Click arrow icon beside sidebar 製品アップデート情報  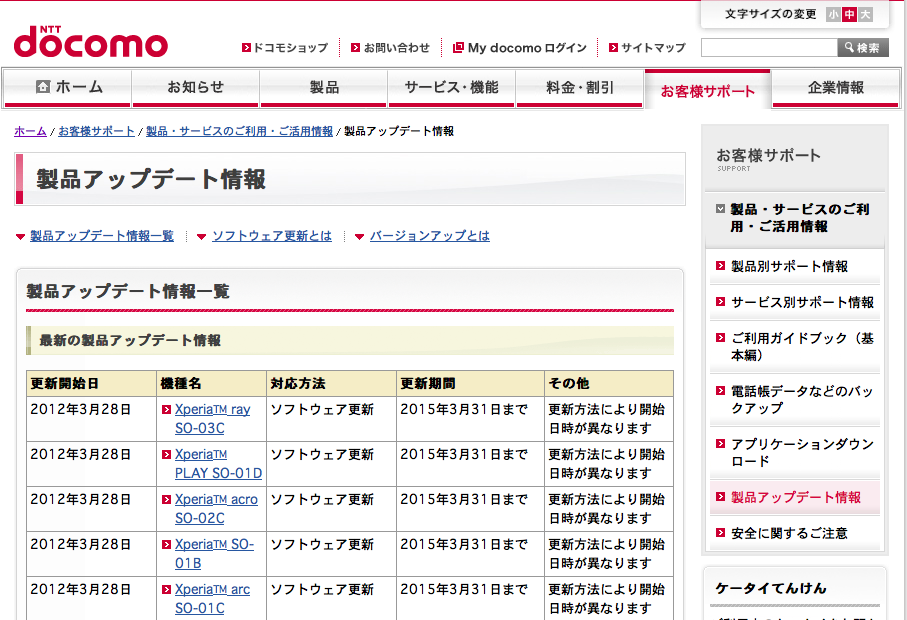tap(720, 497)
